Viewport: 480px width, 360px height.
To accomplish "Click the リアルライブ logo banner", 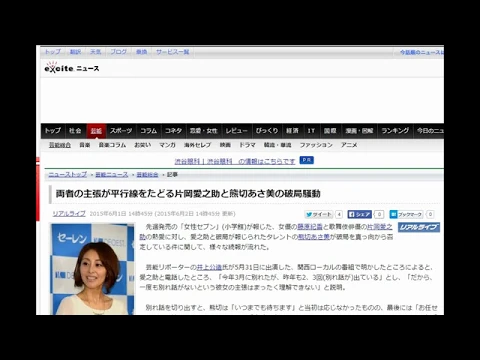I will point(419,227).
